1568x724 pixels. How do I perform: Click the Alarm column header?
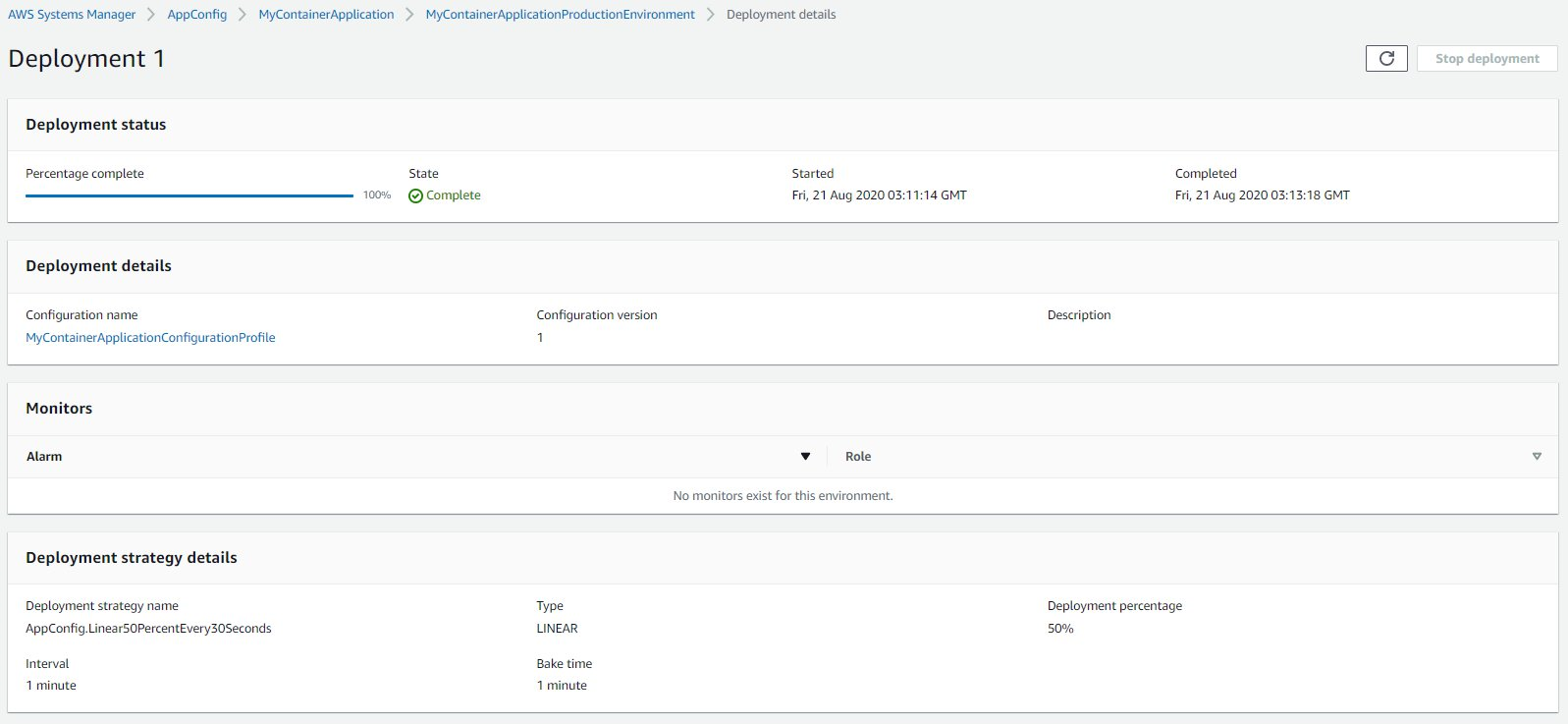pyautogui.click(x=44, y=456)
